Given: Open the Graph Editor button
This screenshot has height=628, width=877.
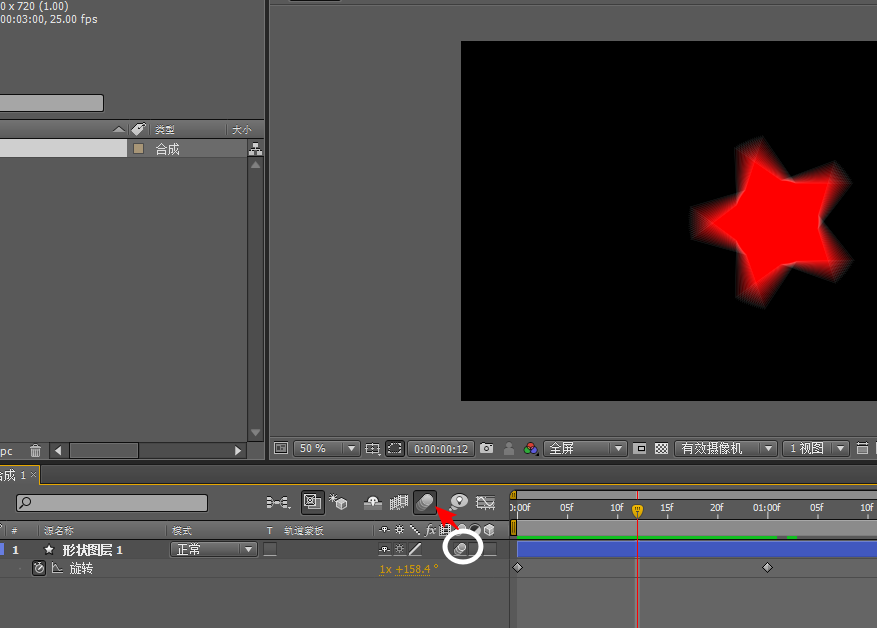Looking at the screenshot, I should (x=486, y=501).
